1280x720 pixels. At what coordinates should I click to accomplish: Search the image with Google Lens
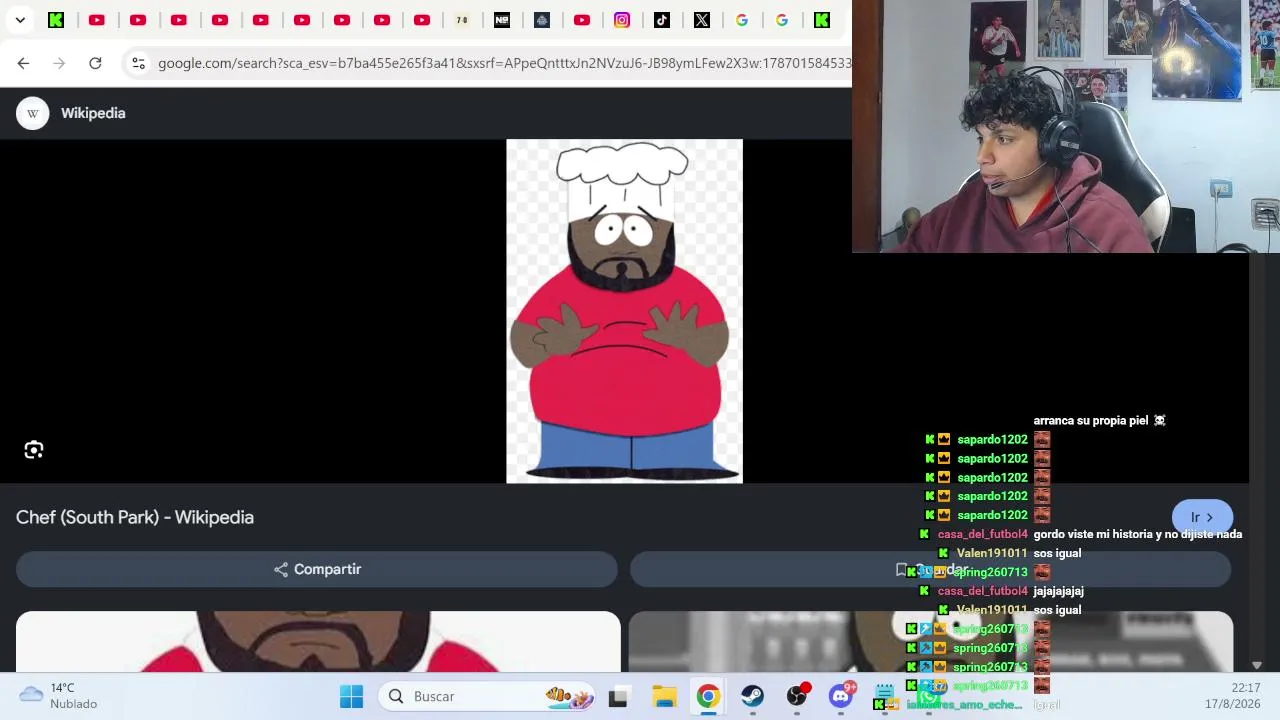pyautogui.click(x=34, y=450)
